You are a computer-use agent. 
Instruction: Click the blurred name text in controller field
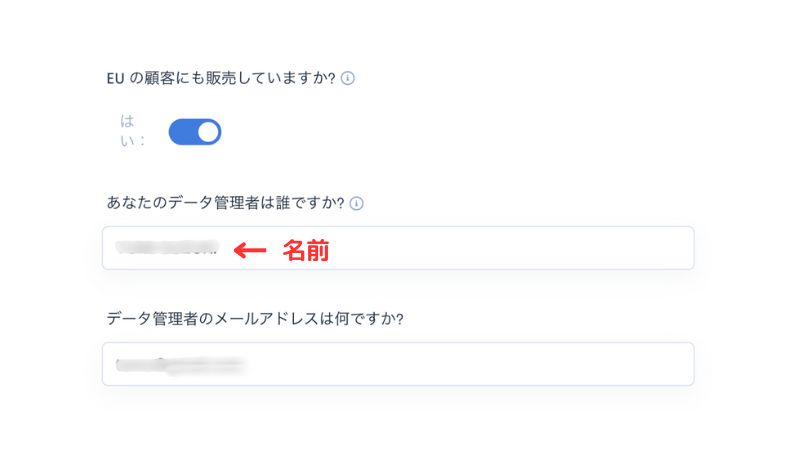[x=166, y=248]
